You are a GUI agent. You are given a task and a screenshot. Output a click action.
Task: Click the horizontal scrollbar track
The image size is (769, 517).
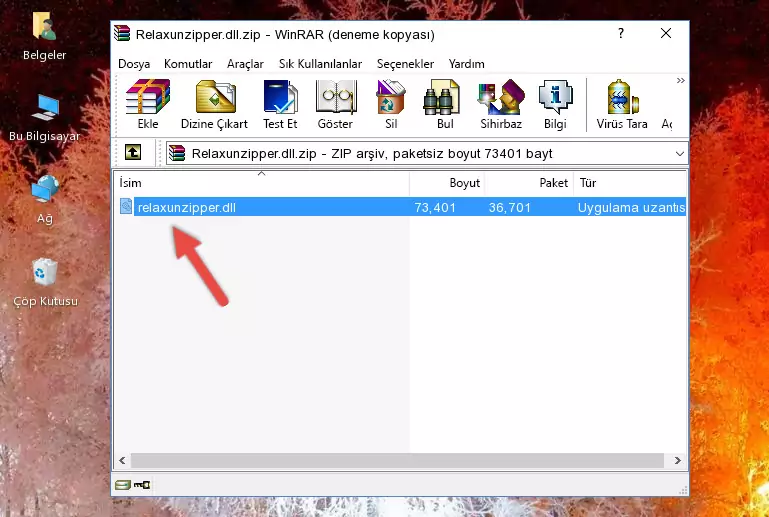(x=397, y=460)
